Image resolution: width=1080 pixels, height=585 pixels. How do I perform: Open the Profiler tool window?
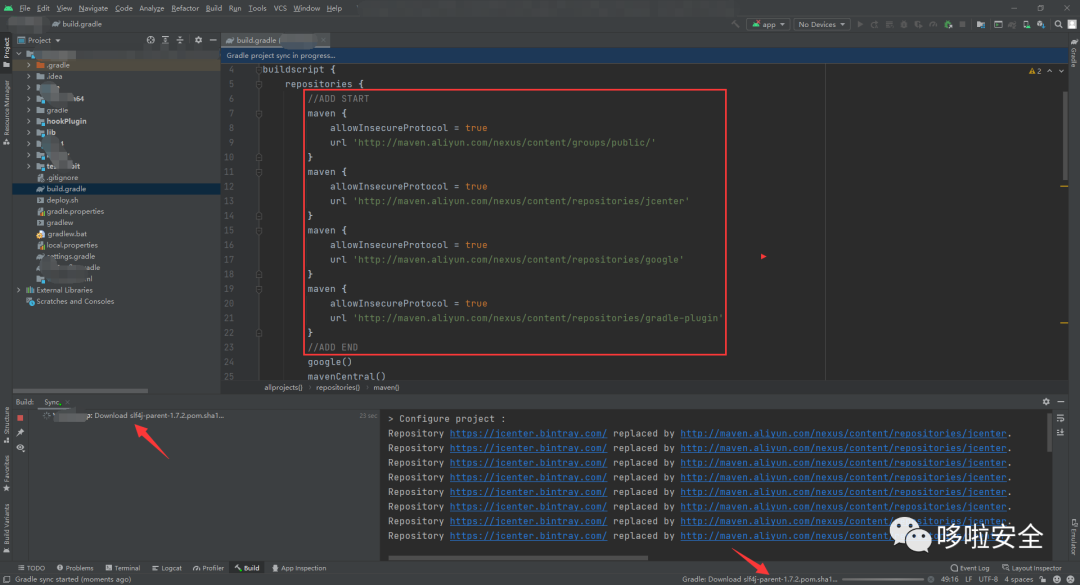209,568
